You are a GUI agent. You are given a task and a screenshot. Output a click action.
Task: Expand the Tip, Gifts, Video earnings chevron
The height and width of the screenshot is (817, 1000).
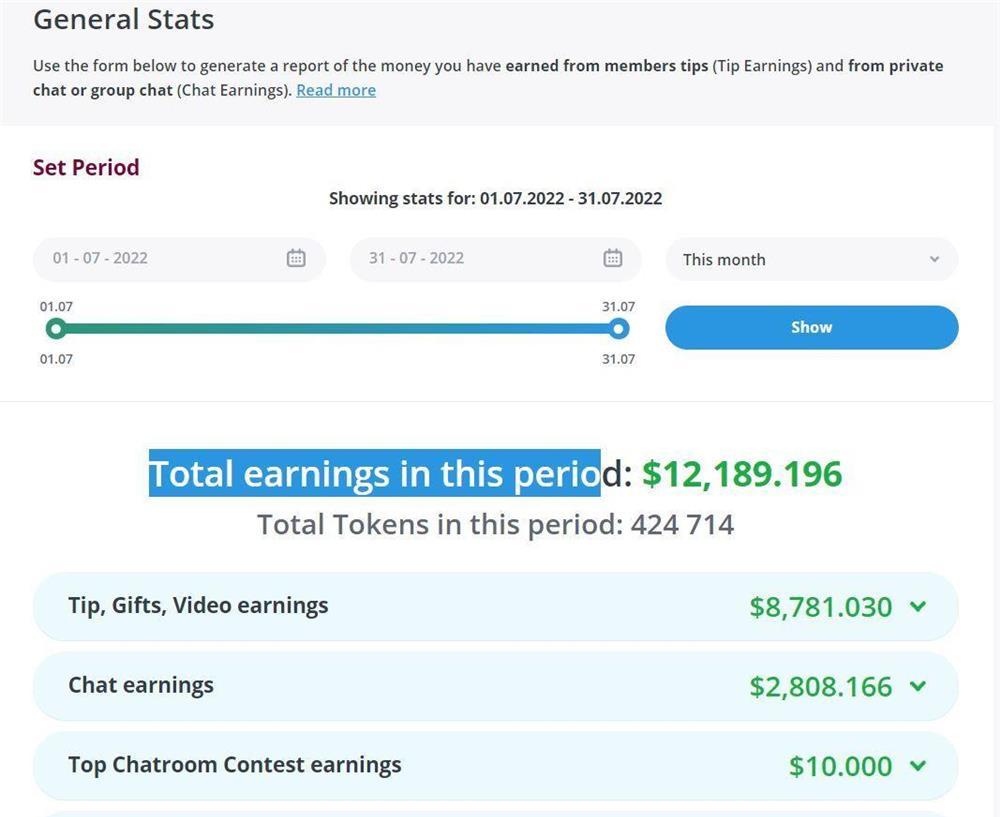918,606
